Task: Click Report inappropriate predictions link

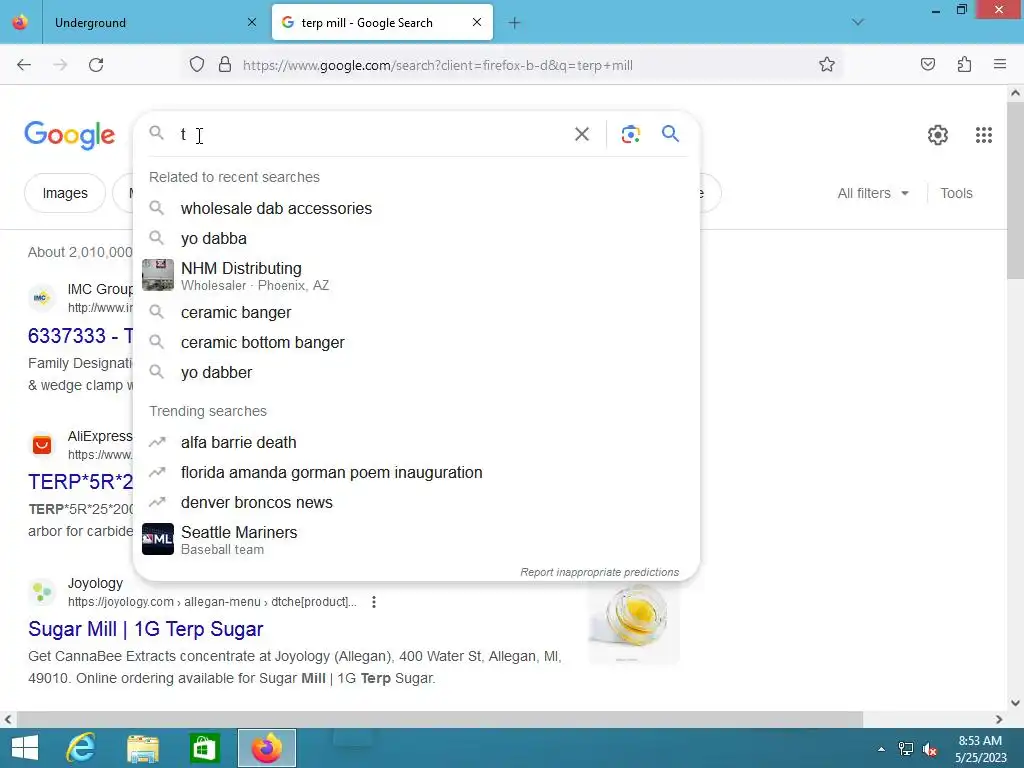Action: (x=600, y=572)
